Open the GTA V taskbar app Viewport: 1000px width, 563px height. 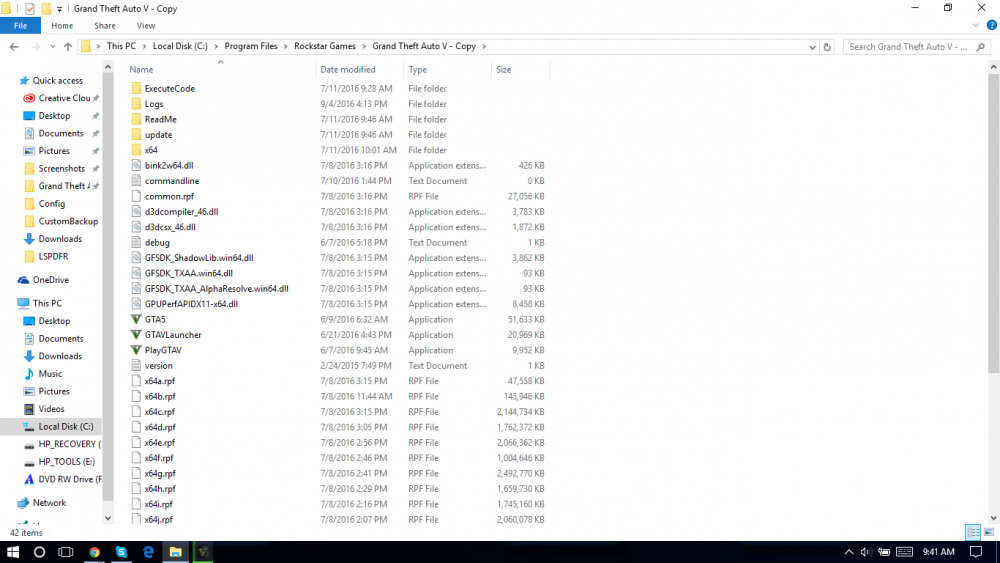(202, 552)
